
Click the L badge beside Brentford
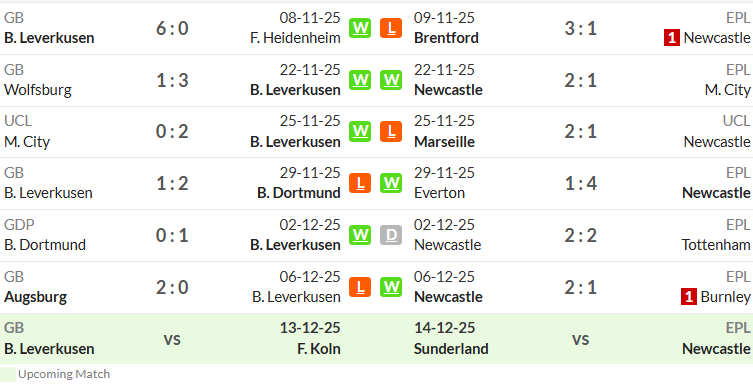tap(391, 28)
